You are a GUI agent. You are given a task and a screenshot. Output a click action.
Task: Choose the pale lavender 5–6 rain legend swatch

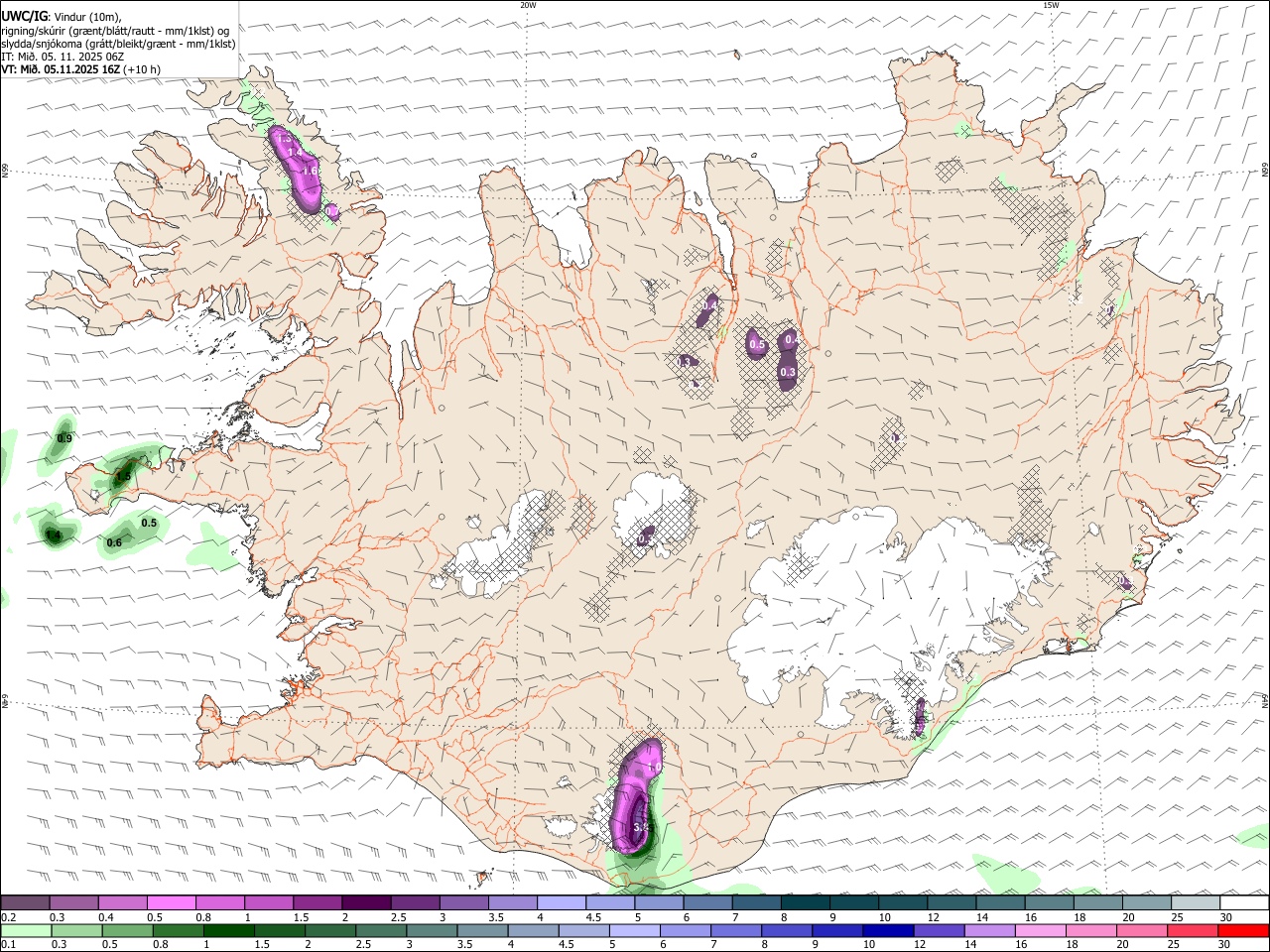click(x=635, y=930)
